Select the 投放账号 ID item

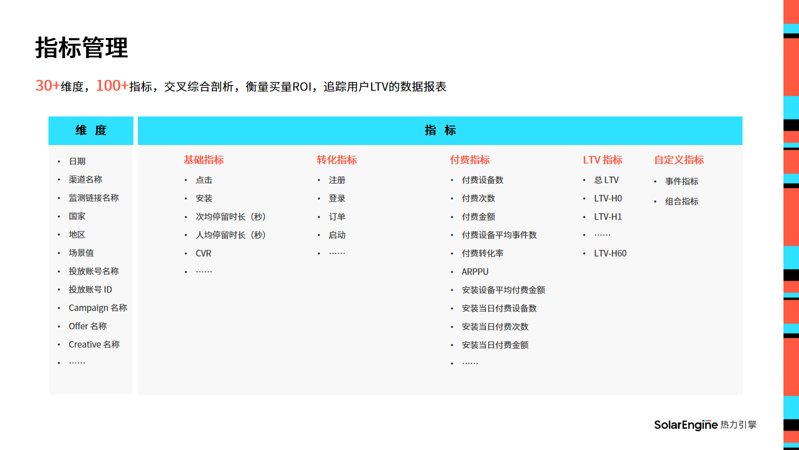[91, 289]
